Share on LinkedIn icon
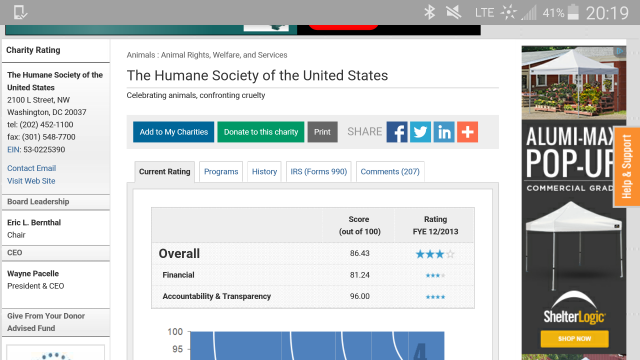This screenshot has width=640, height=360. (x=444, y=132)
